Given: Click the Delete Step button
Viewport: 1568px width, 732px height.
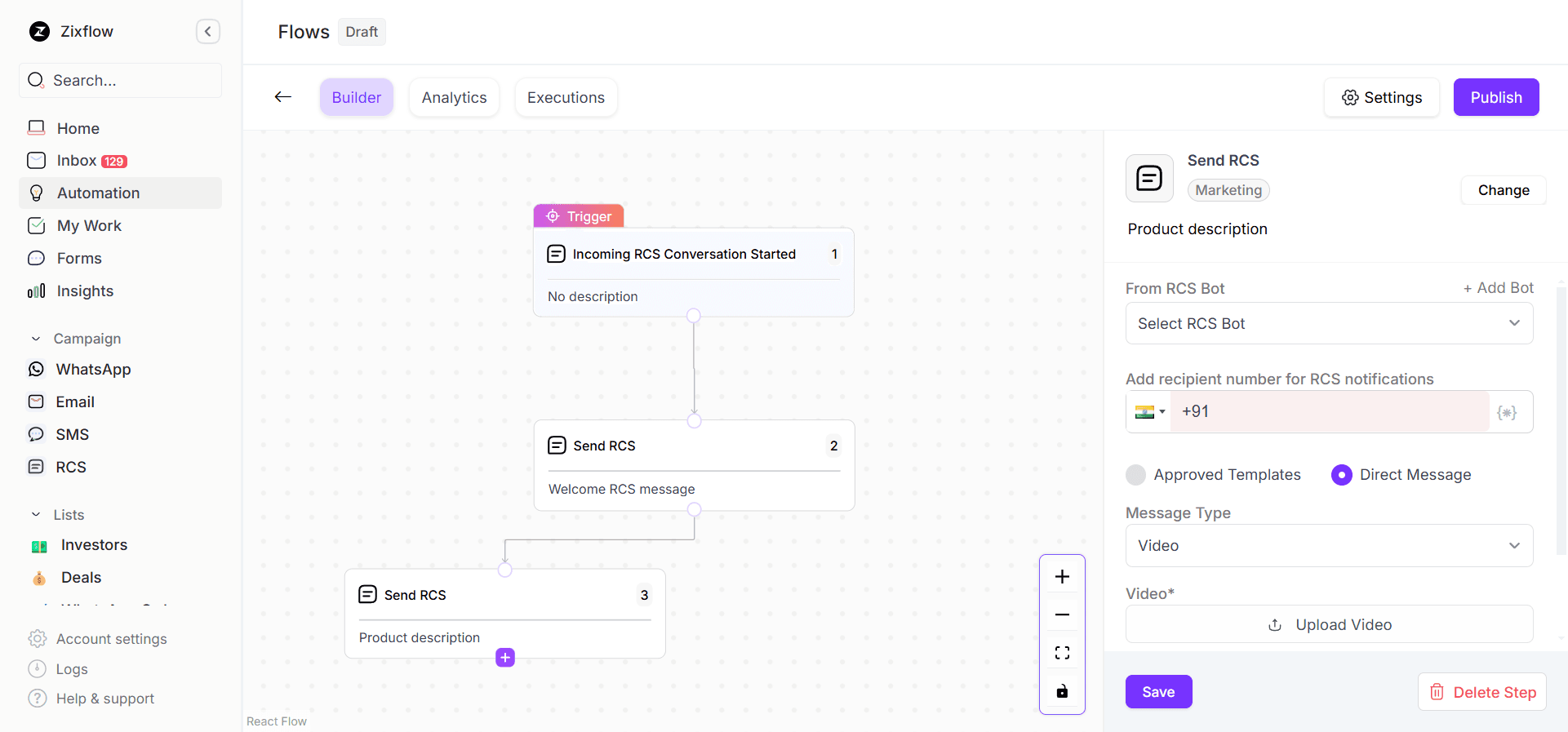Looking at the screenshot, I should (x=1482, y=692).
